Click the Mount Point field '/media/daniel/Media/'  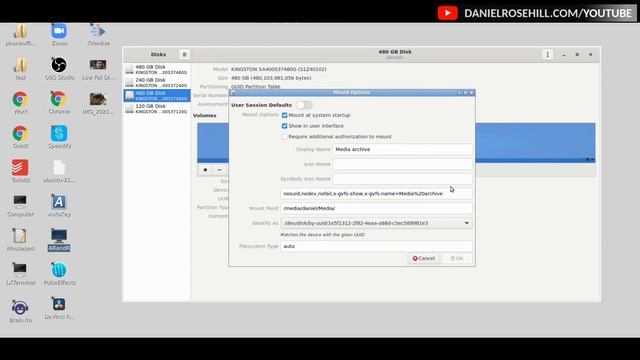tap(376, 208)
